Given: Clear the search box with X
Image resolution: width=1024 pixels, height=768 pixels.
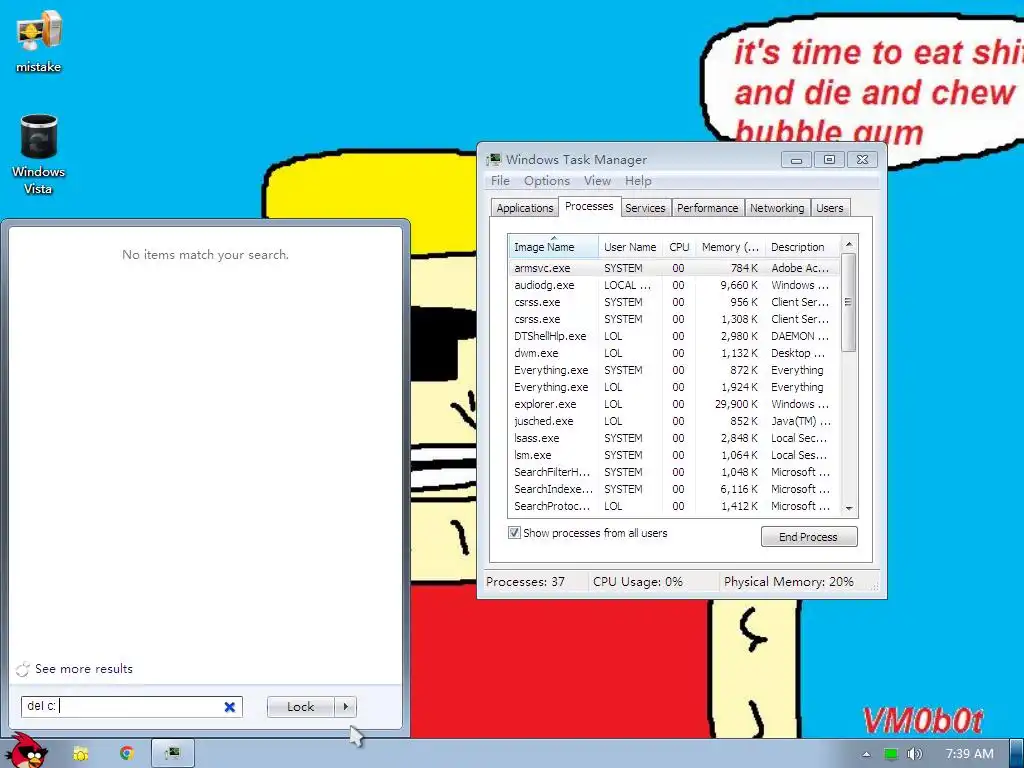Looking at the screenshot, I should (x=230, y=707).
